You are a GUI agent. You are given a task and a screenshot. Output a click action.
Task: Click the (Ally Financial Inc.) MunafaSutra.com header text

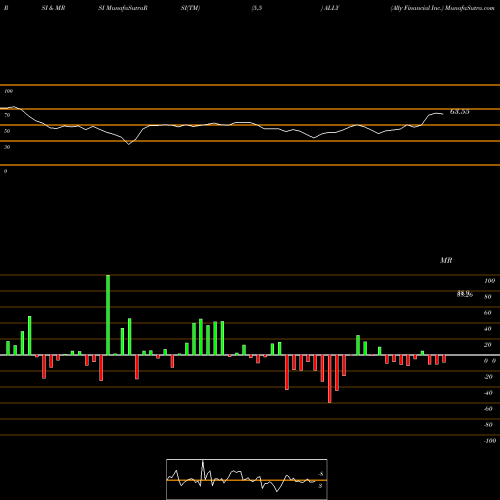tap(442, 8)
